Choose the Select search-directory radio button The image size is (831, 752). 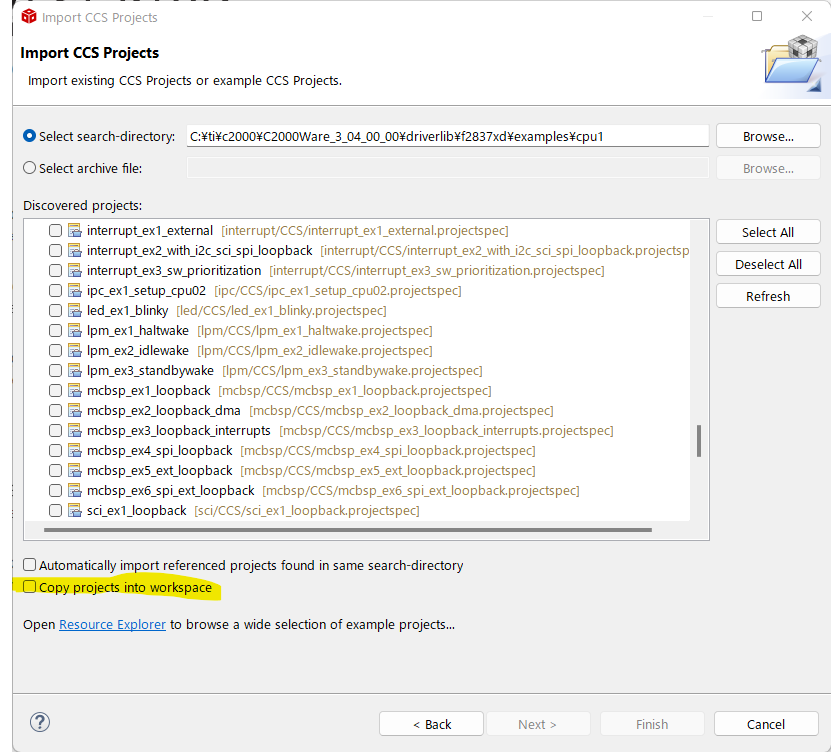pyautogui.click(x=30, y=136)
